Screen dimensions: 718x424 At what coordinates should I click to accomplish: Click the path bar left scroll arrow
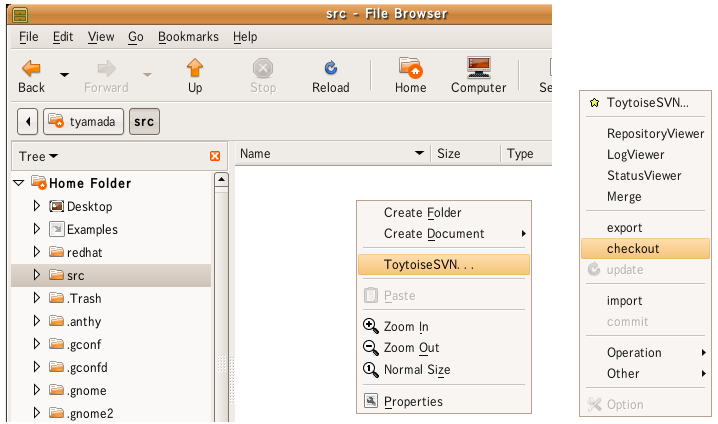pos(27,122)
